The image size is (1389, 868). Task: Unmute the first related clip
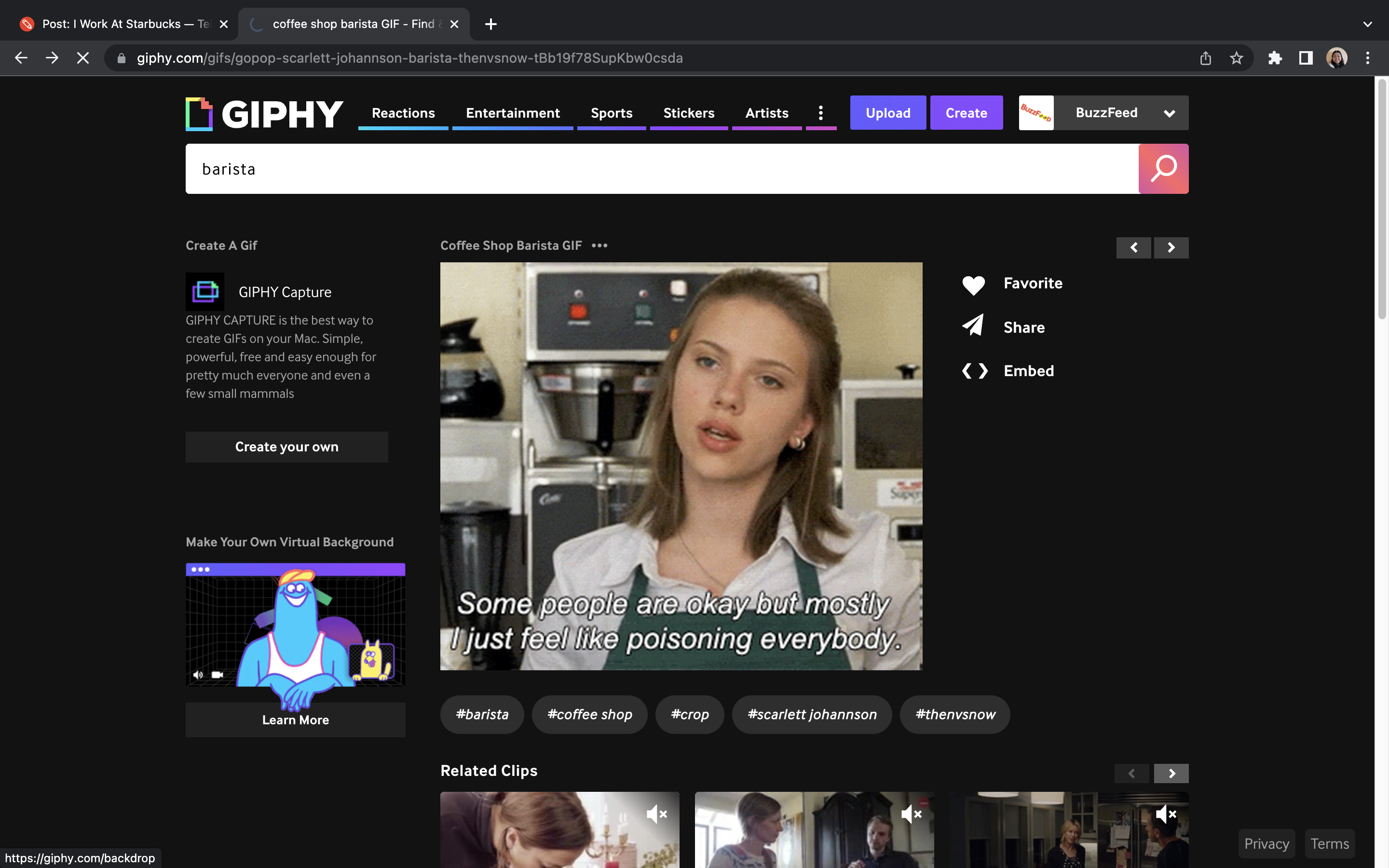tap(656, 814)
